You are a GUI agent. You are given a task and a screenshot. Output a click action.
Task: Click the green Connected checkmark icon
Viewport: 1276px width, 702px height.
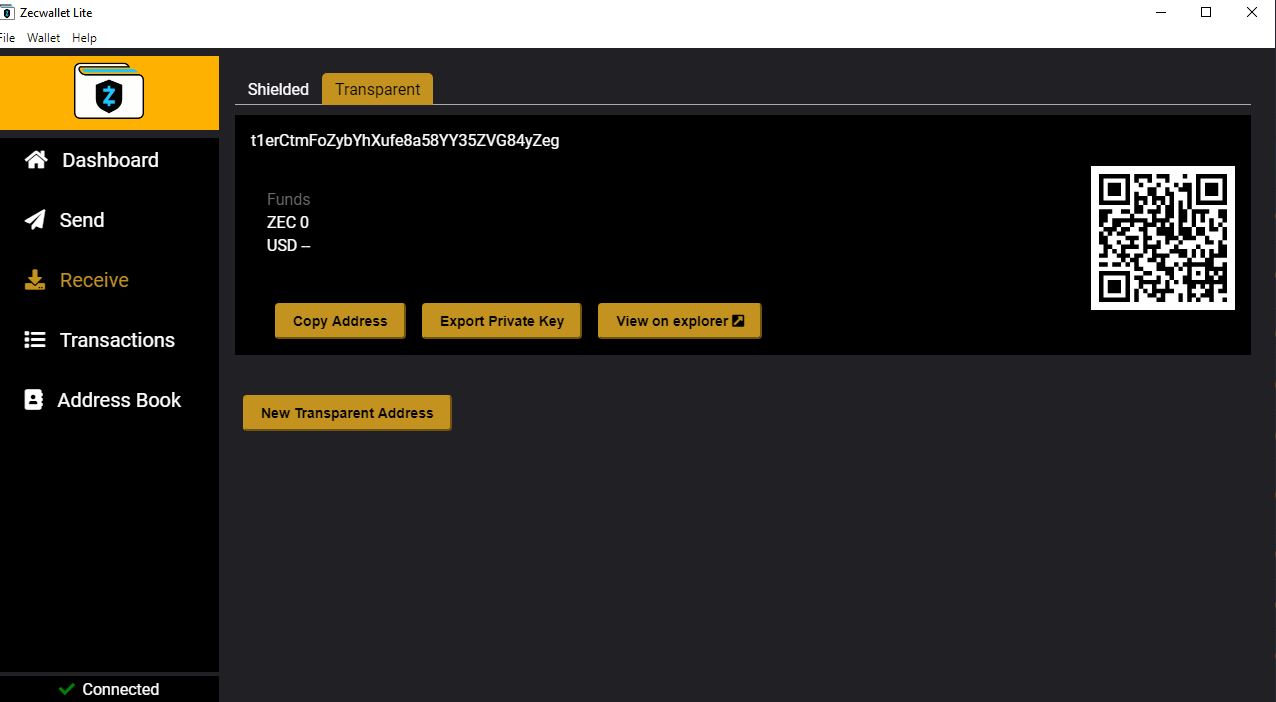[x=67, y=689]
